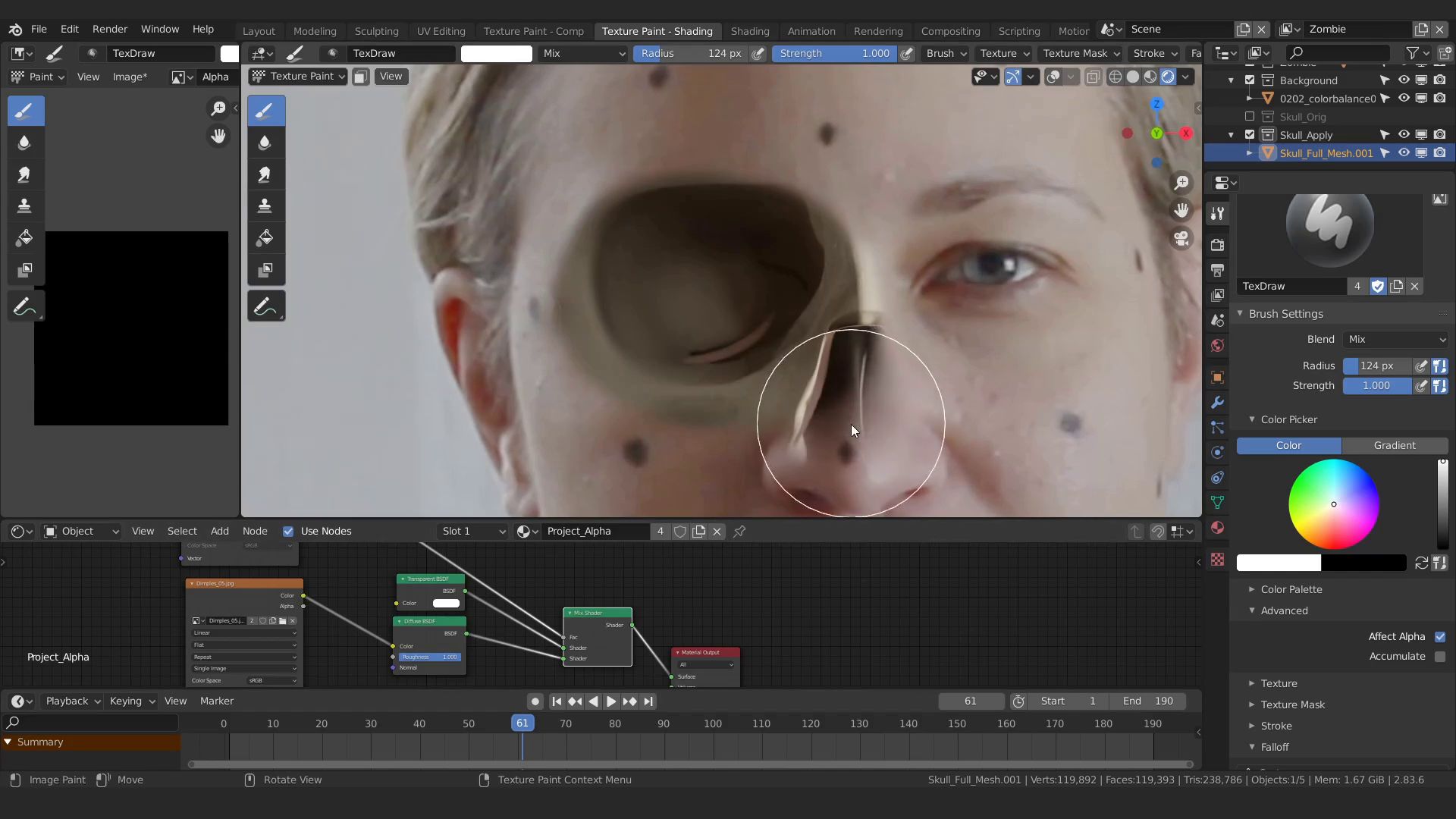This screenshot has width=1456, height=819.
Task: Toggle visibility eye of Background collection
Action: (x=1404, y=80)
